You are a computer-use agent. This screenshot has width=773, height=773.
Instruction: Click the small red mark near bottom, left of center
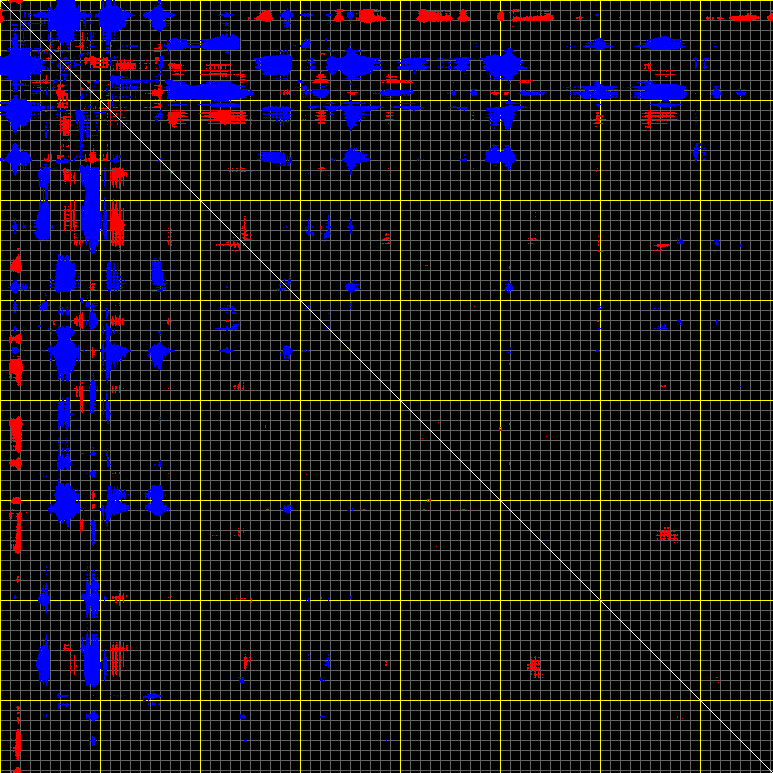247,661
